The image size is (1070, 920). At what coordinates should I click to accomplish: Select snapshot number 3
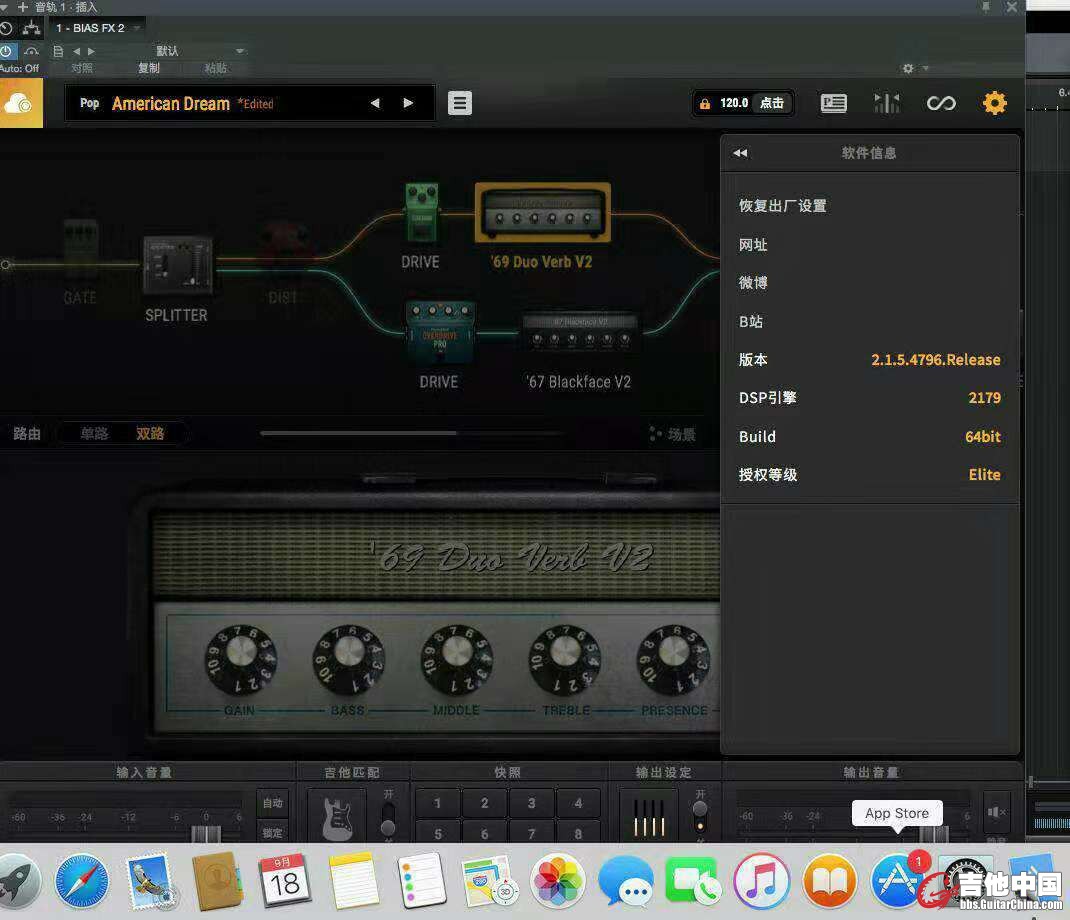[531, 803]
